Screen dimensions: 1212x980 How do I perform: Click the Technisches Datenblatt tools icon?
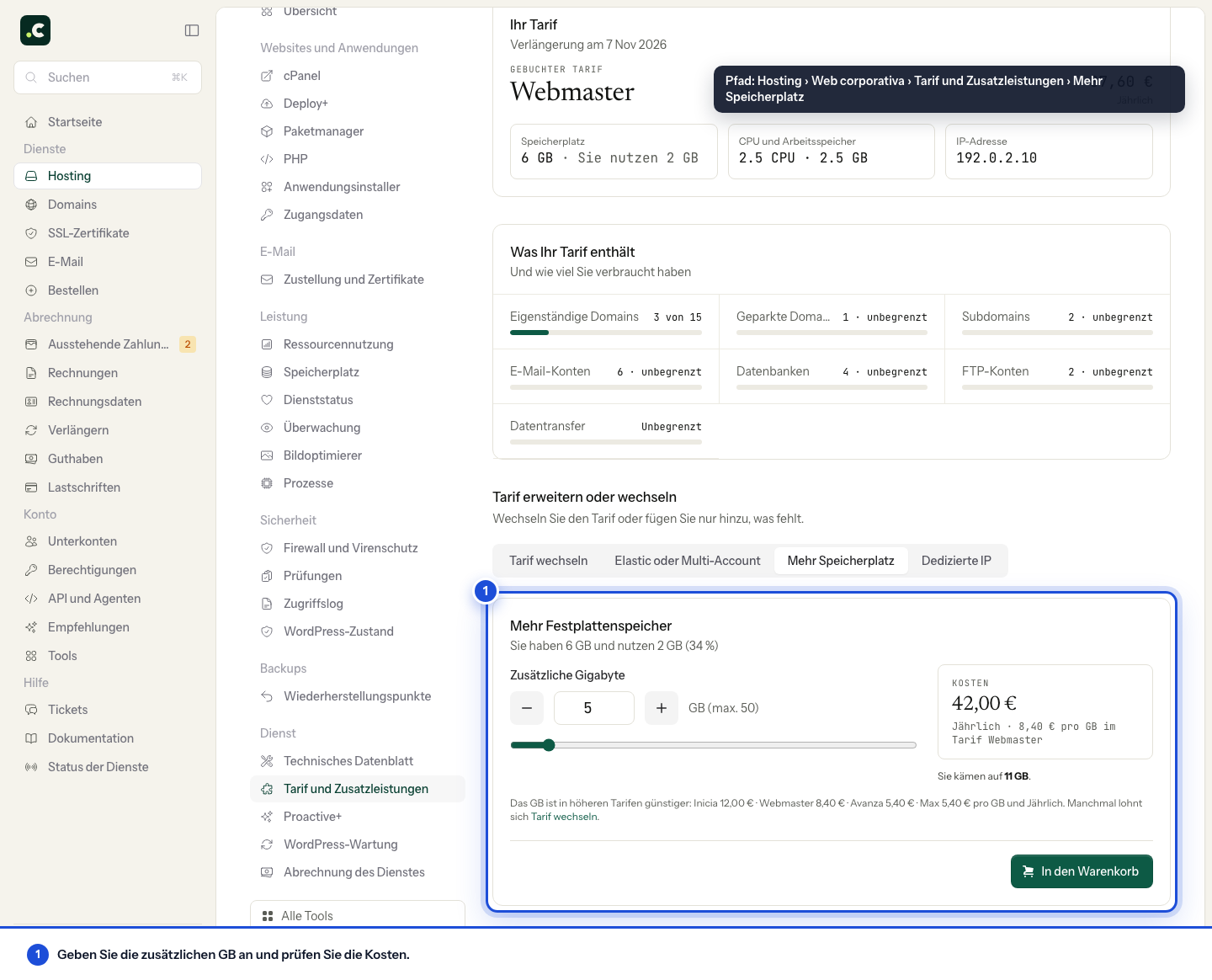click(x=267, y=761)
